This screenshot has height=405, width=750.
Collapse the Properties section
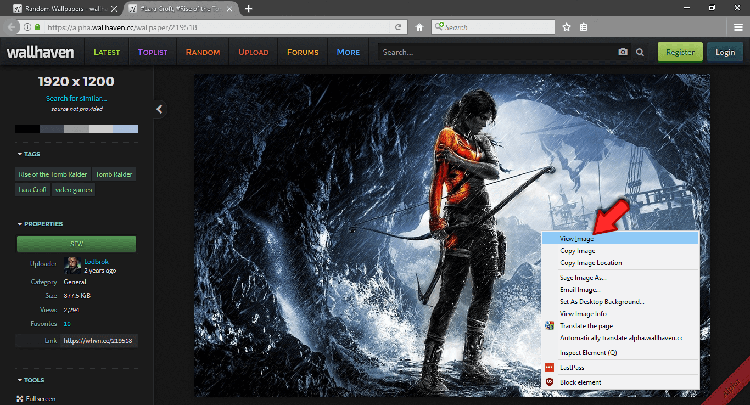pos(40,224)
